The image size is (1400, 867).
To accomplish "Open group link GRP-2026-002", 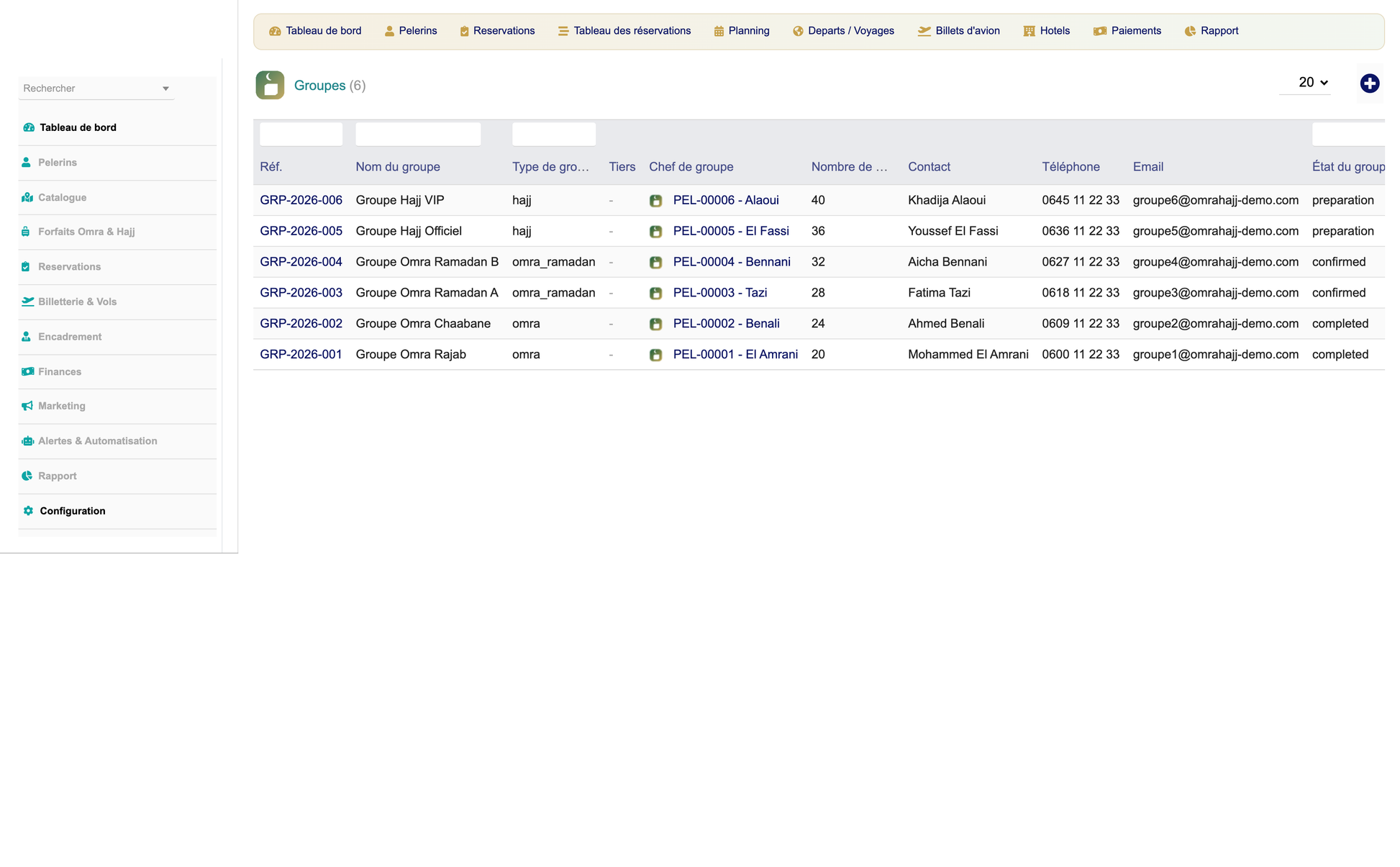I will tap(301, 324).
